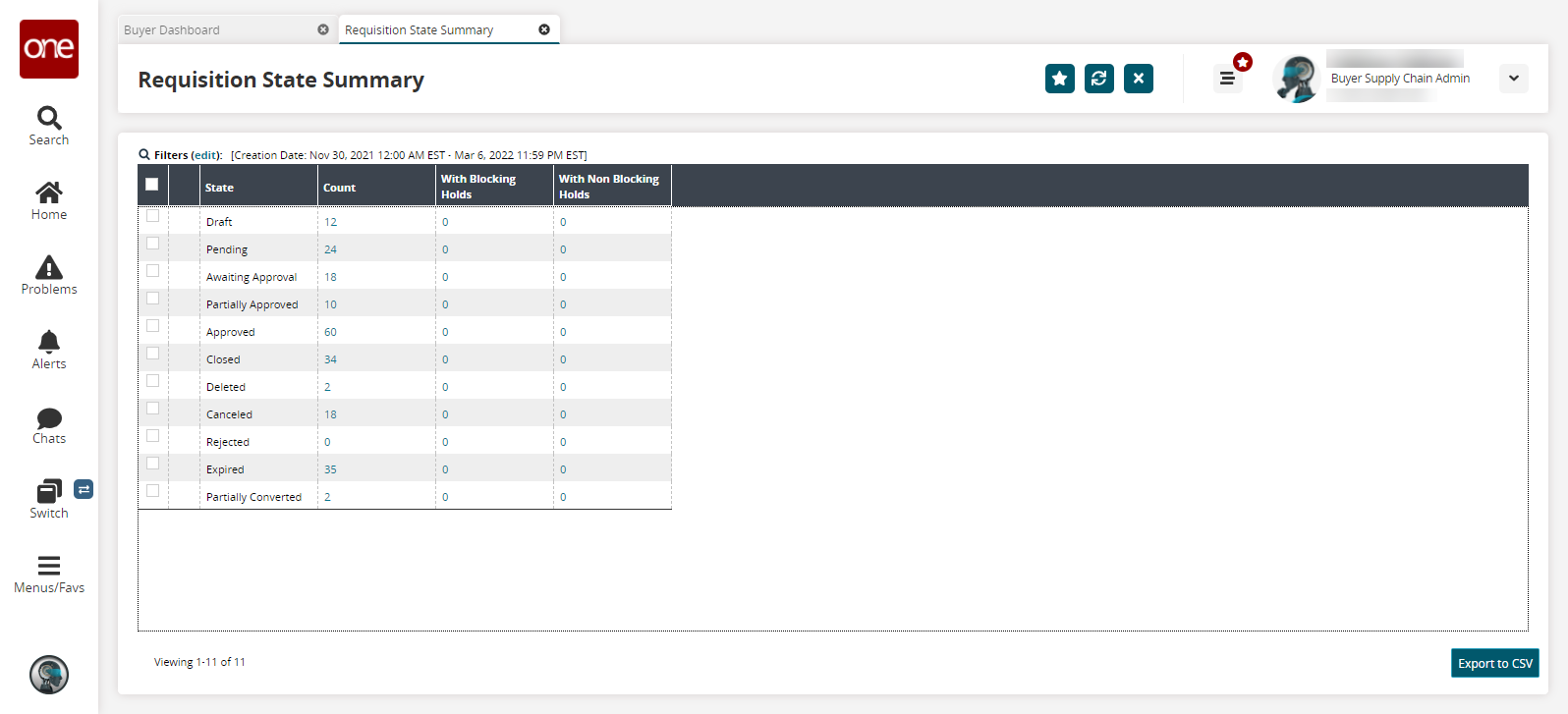Add page to favorites with star button

pos(1059,79)
